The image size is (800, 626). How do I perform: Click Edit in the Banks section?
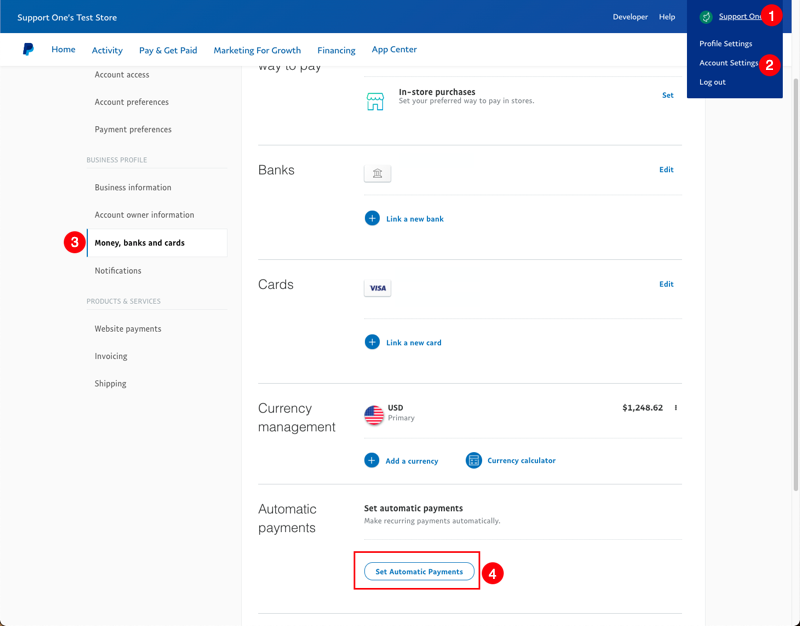point(666,169)
